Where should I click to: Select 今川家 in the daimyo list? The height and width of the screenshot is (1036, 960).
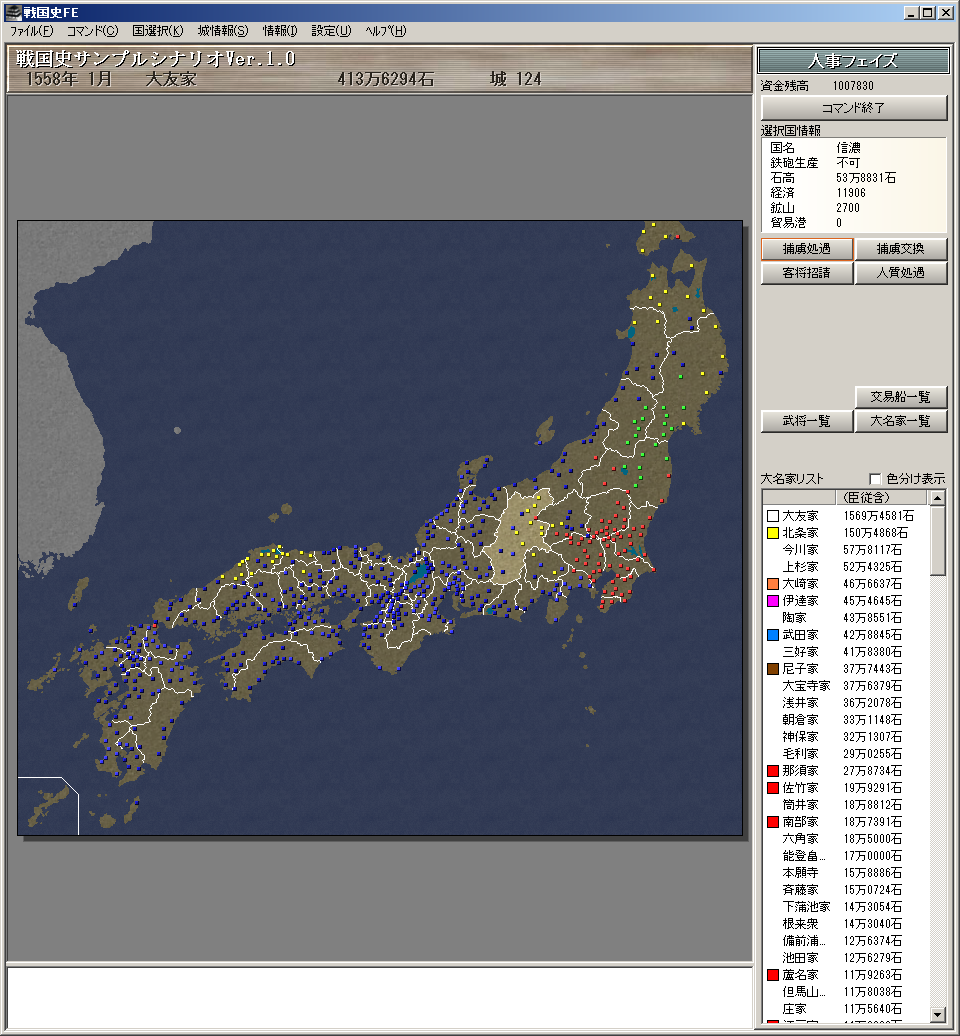[800, 550]
